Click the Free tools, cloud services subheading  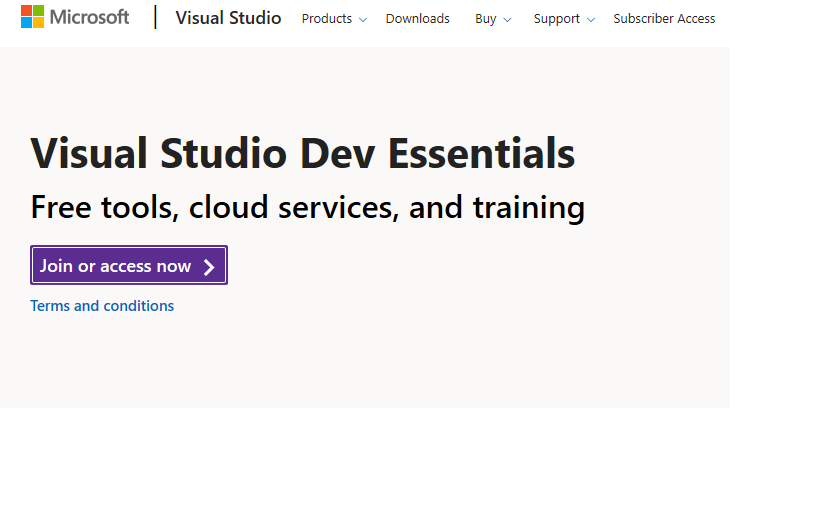(307, 207)
